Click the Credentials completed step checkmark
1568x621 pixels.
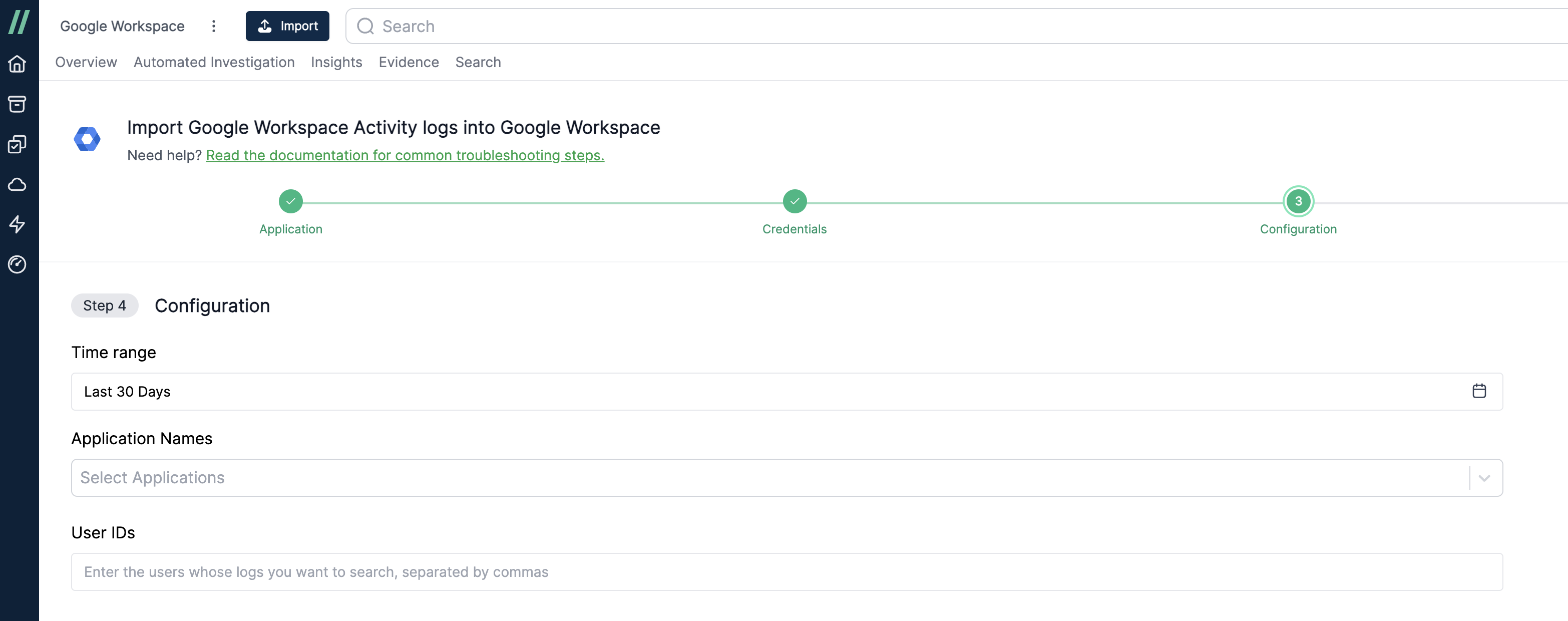point(795,200)
